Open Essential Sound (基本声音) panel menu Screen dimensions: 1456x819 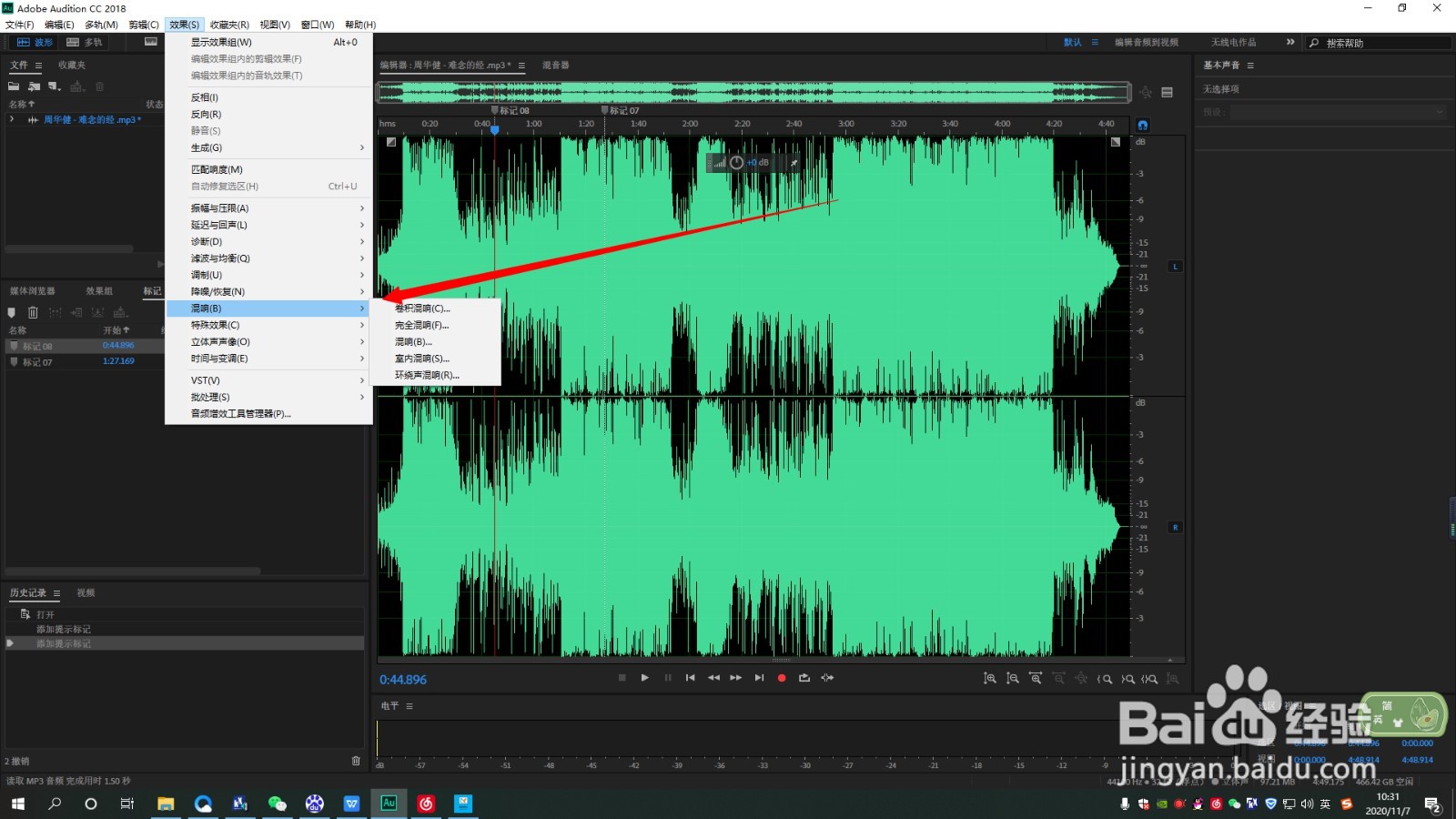click(x=1250, y=66)
